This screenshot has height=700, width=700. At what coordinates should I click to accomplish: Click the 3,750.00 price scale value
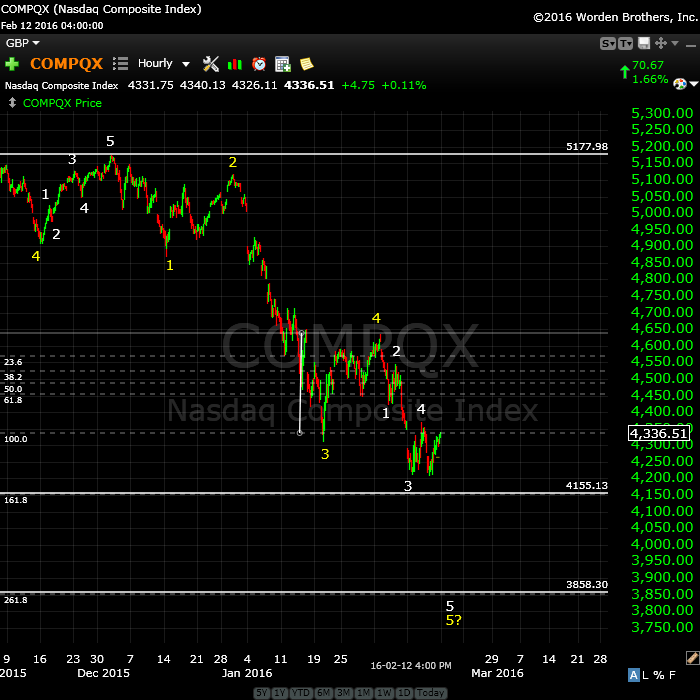pos(662,627)
